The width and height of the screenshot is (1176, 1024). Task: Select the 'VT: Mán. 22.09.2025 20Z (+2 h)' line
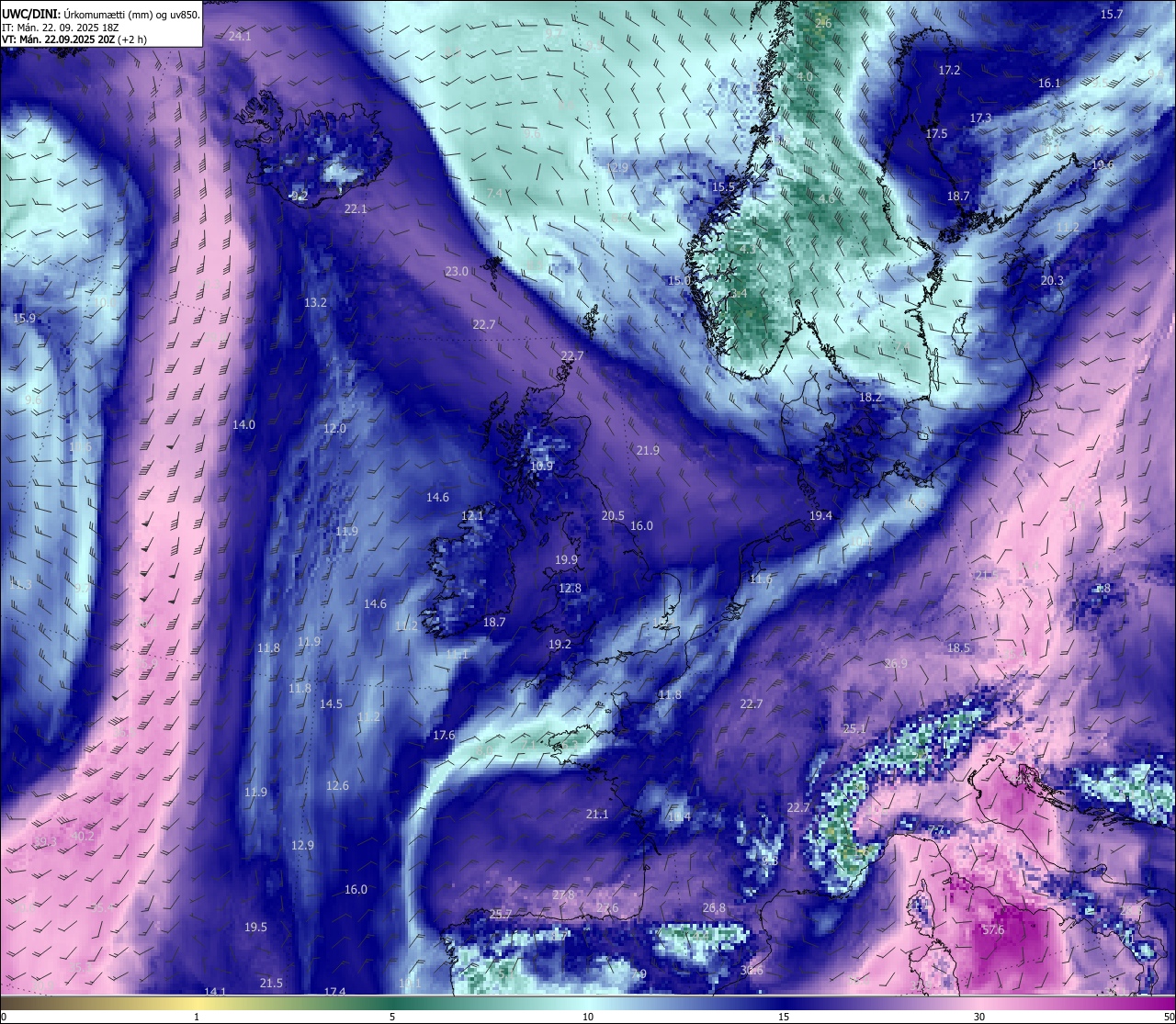[x=74, y=39]
